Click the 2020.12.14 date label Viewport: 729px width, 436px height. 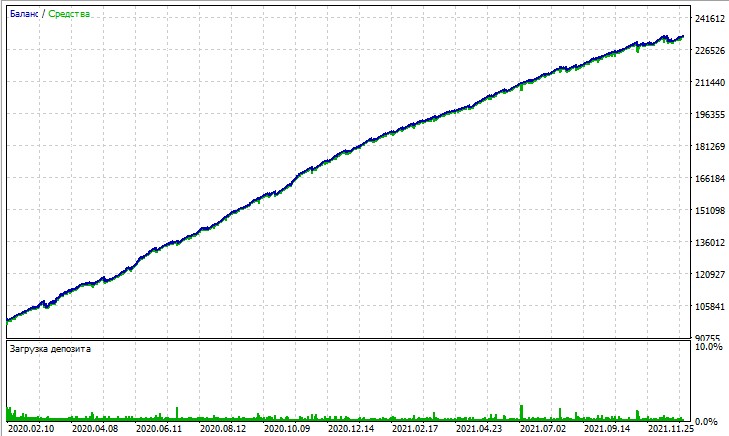coord(351,429)
